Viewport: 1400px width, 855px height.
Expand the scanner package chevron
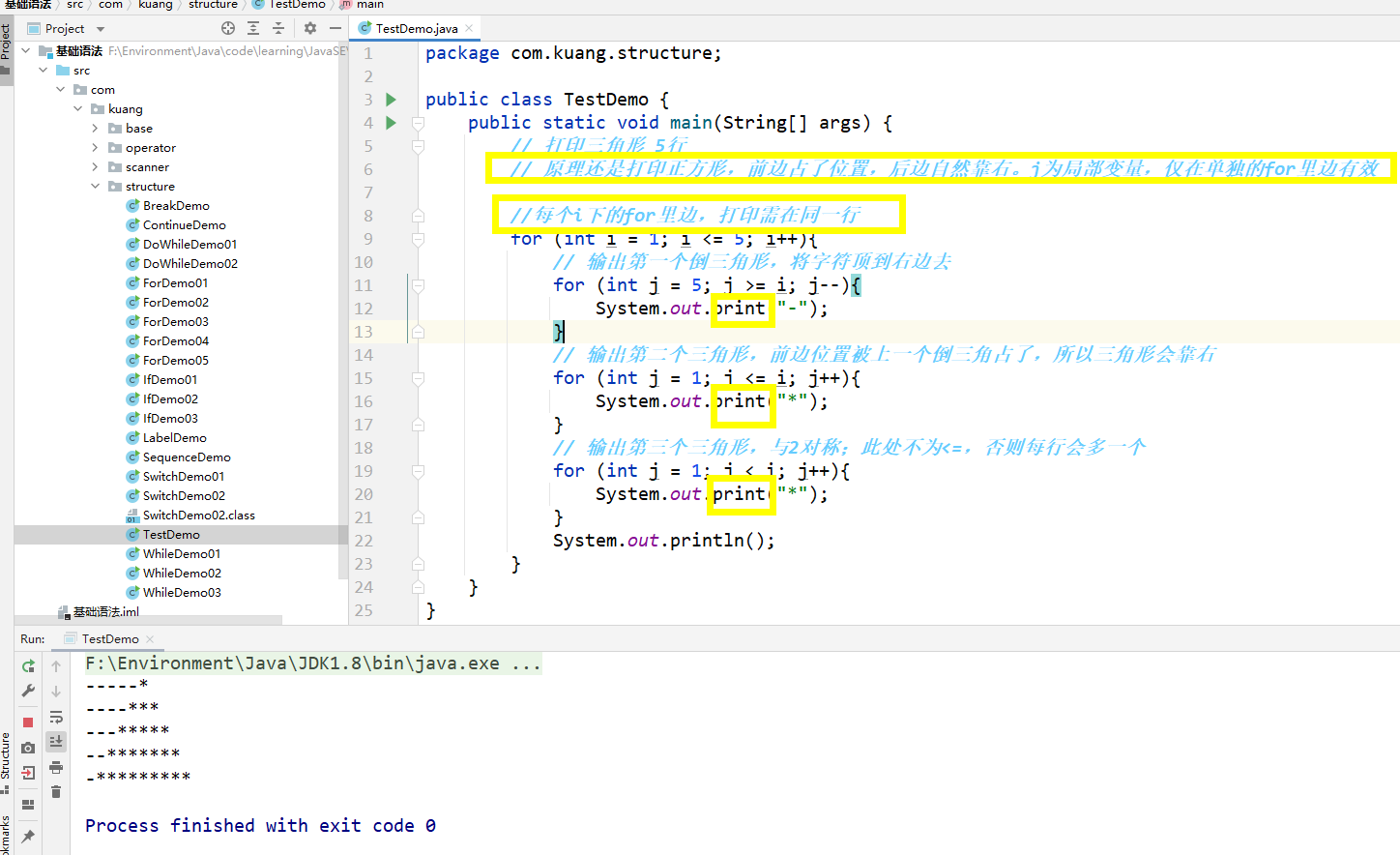pyautogui.click(x=95, y=166)
